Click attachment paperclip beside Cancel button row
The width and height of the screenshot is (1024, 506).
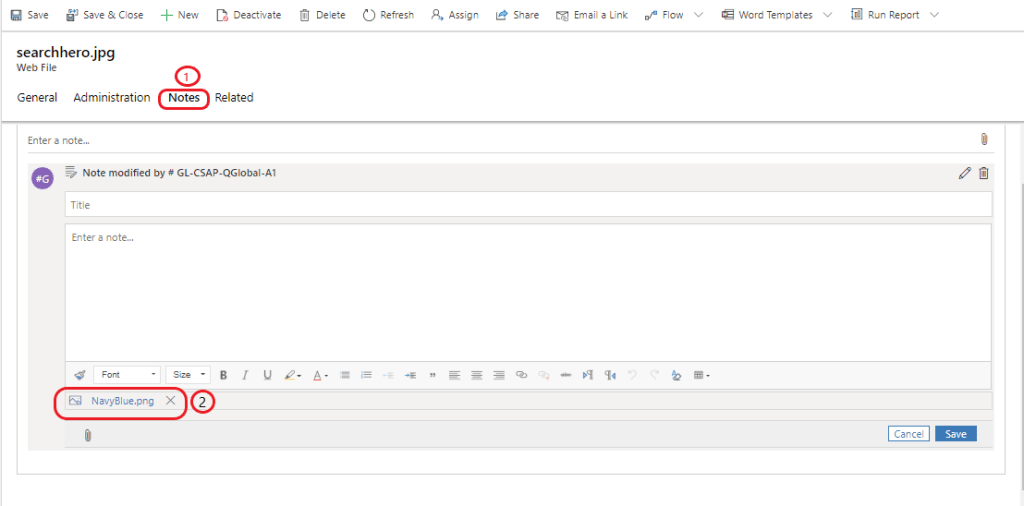click(87, 435)
